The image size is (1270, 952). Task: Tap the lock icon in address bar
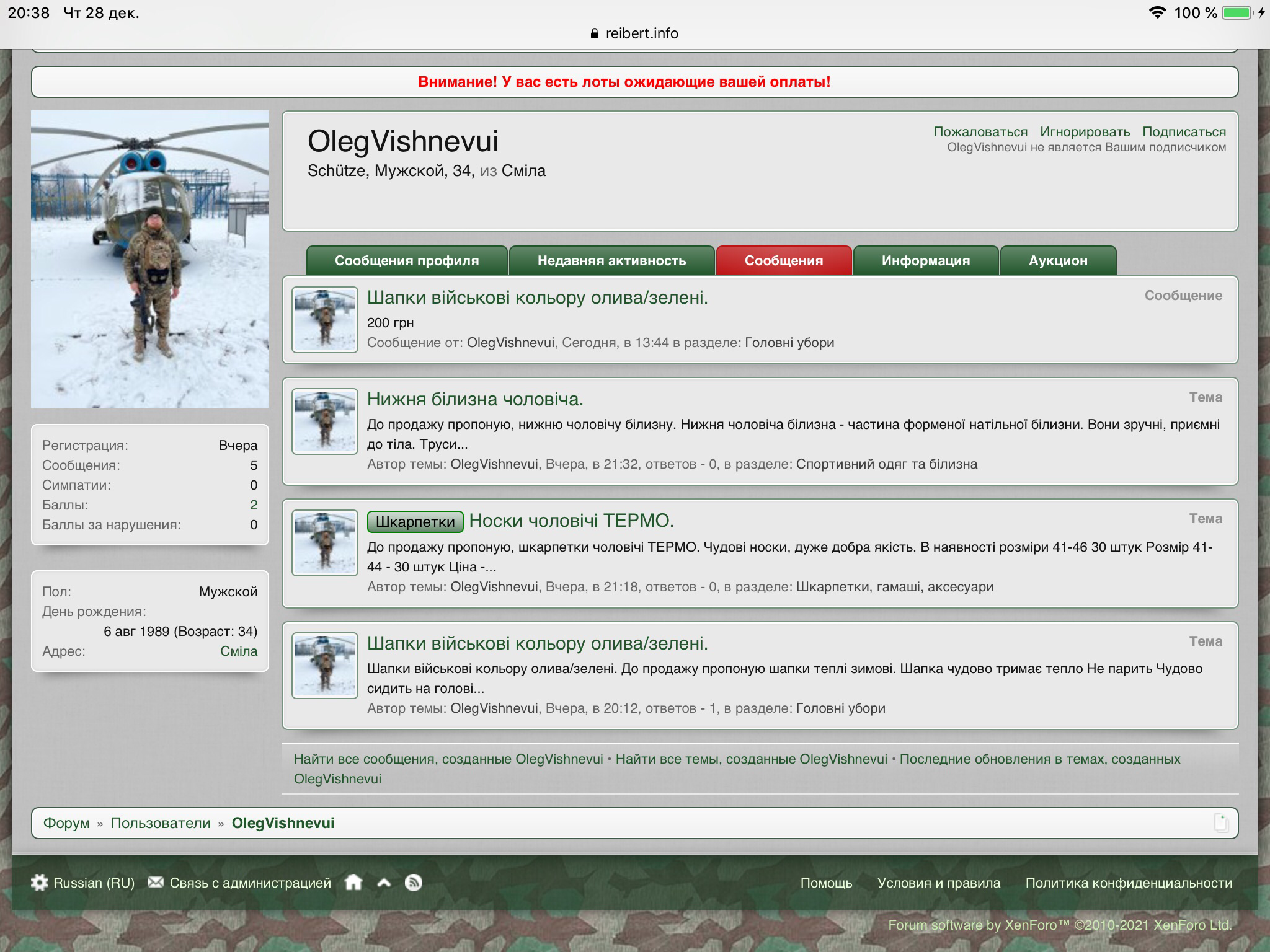click(595, 33)
